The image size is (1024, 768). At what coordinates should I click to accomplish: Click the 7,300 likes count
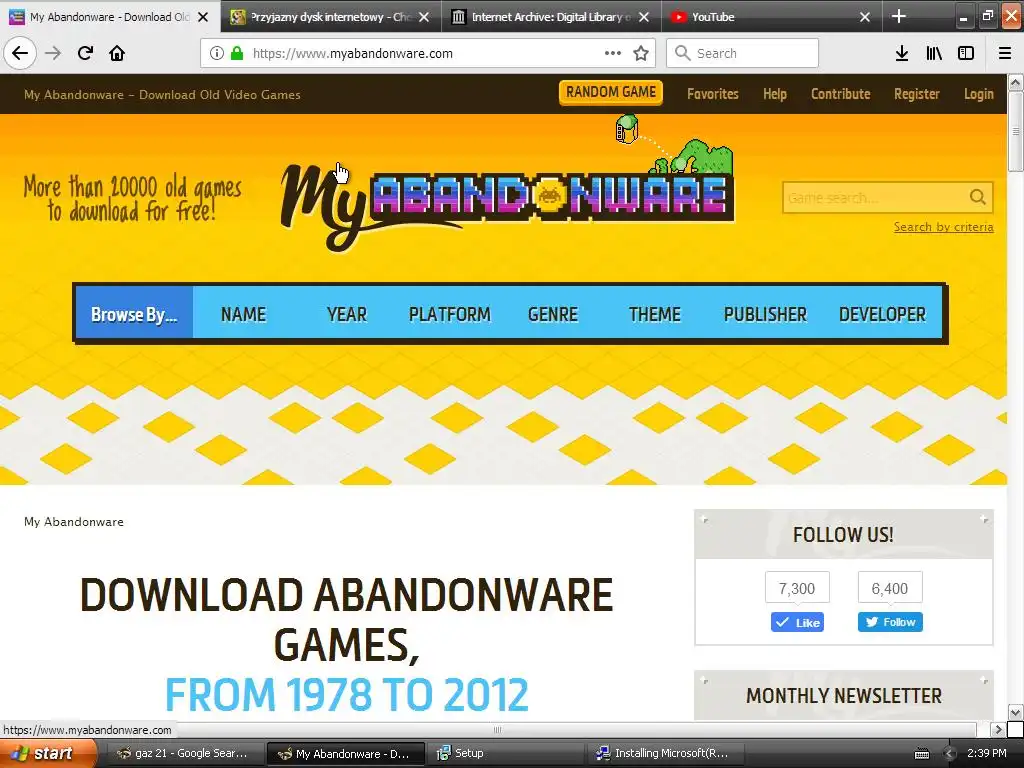(x=797, y=588)
